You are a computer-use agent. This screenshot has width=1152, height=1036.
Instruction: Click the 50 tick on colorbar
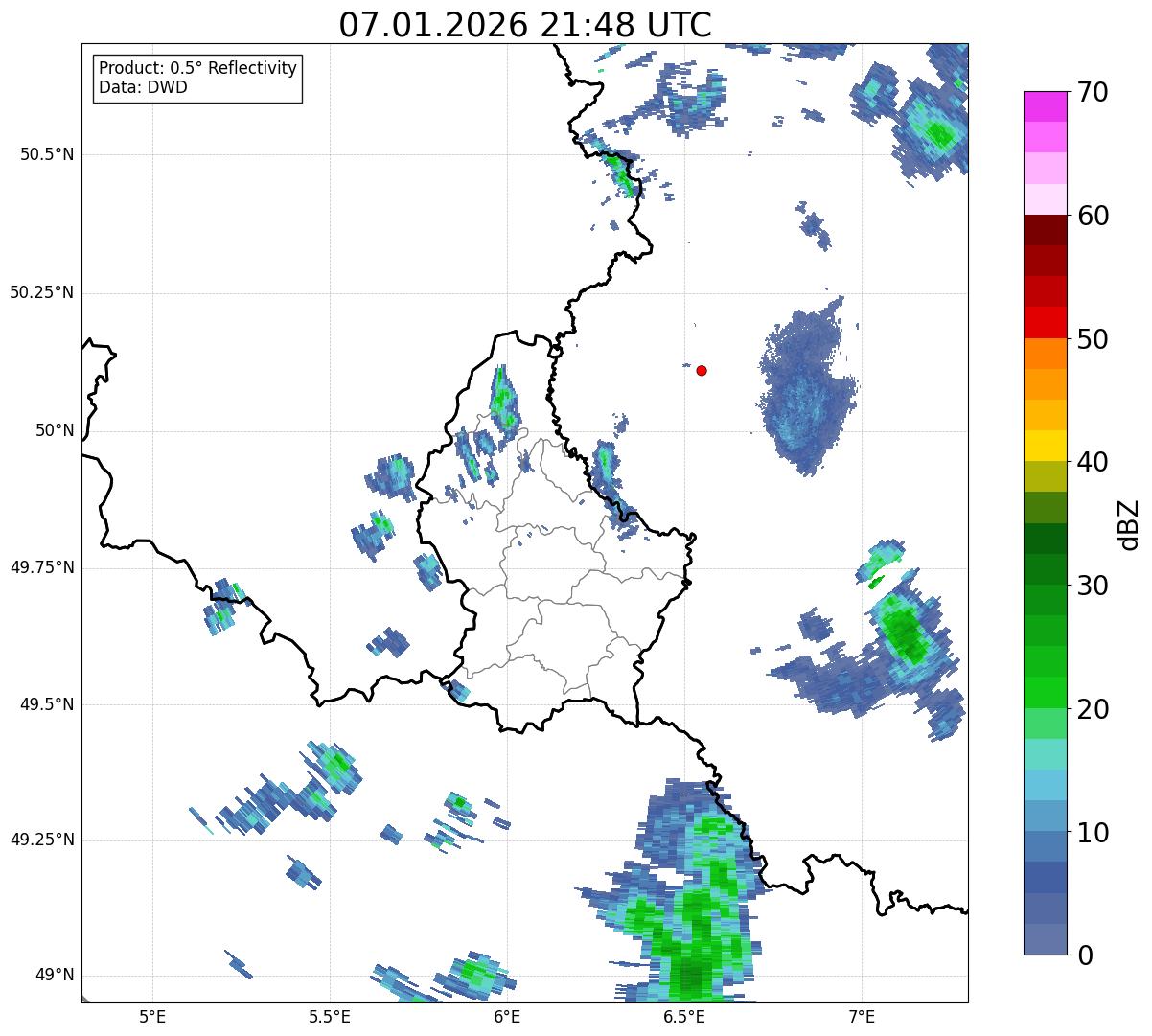point(1093,339)
